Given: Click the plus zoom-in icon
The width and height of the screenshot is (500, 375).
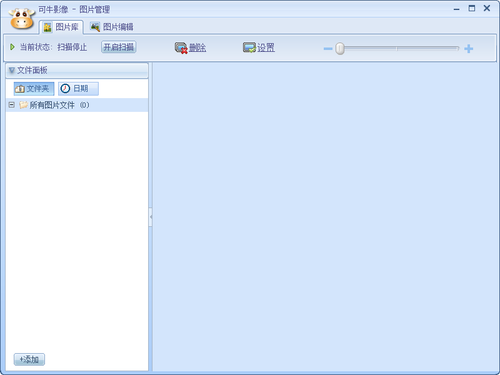Looking at the screenshot, I should click(x=469, y=49).
